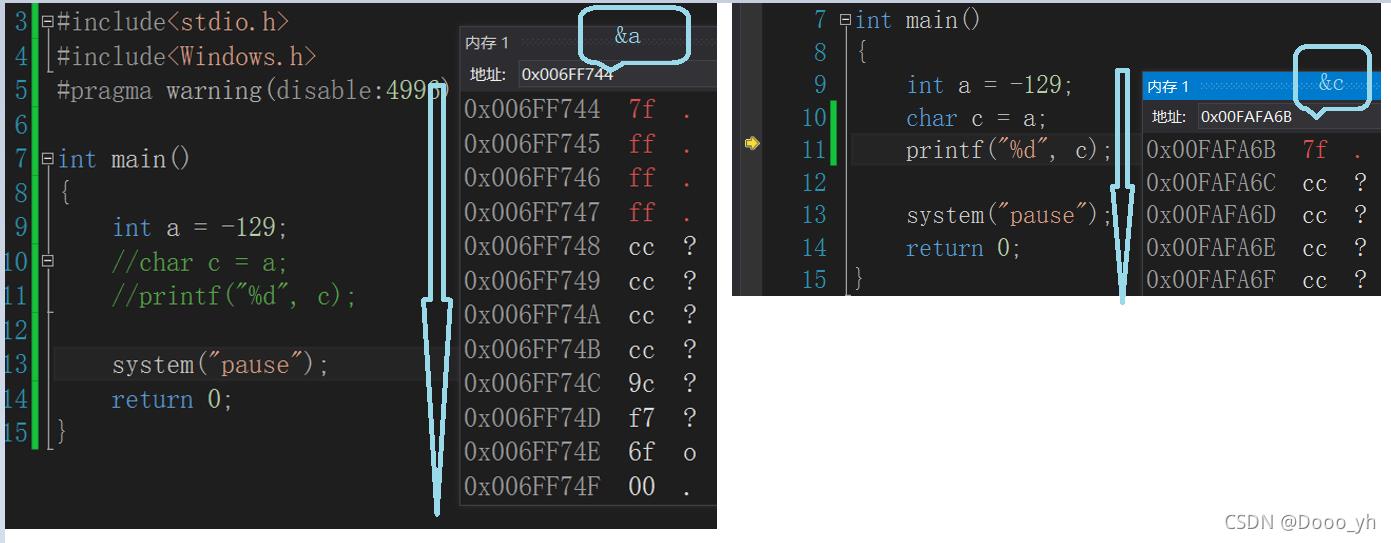Click the #pragma warning line

253,91
